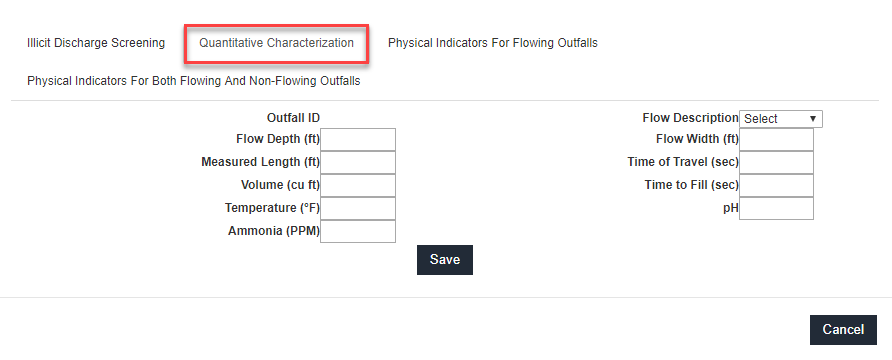Image resolution: width=892 pixels, height=360 pixels.
Task: Click the Temperature (°F) input field
Action: coord(358,208)
